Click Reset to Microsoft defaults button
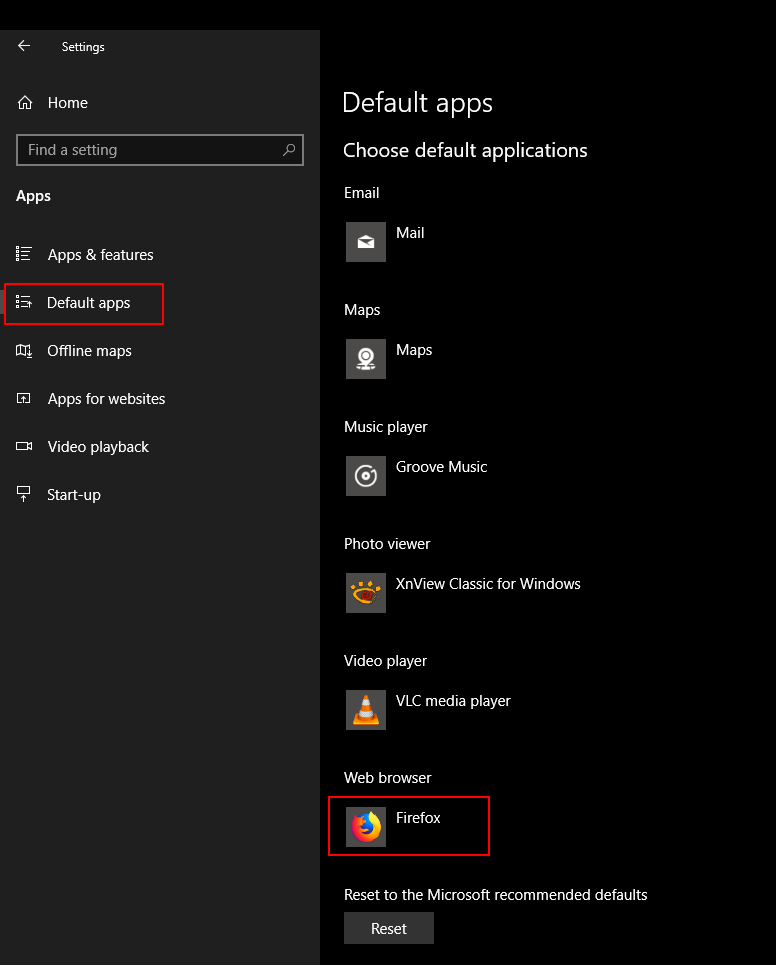This screenshot has width=776, height=965. tap(389, 928)
